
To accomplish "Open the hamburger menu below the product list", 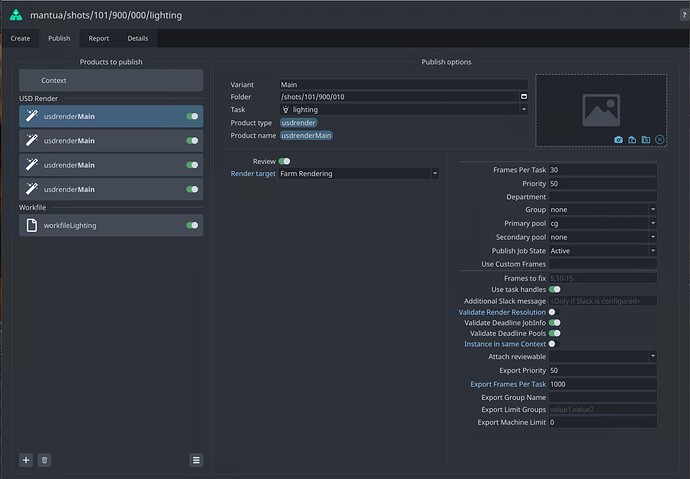I will pos(196,460).
